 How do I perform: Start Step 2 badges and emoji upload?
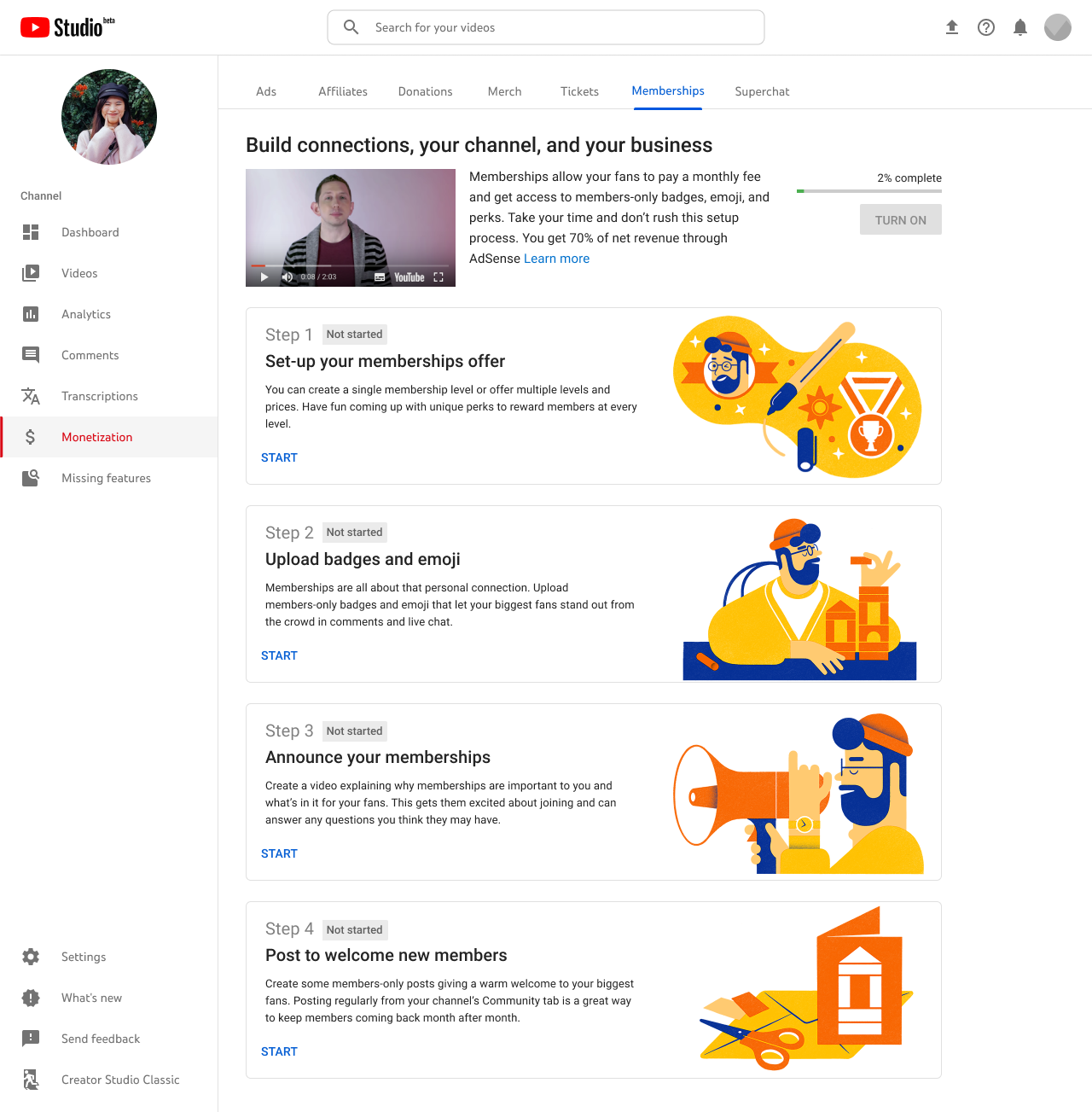(279, 655)
